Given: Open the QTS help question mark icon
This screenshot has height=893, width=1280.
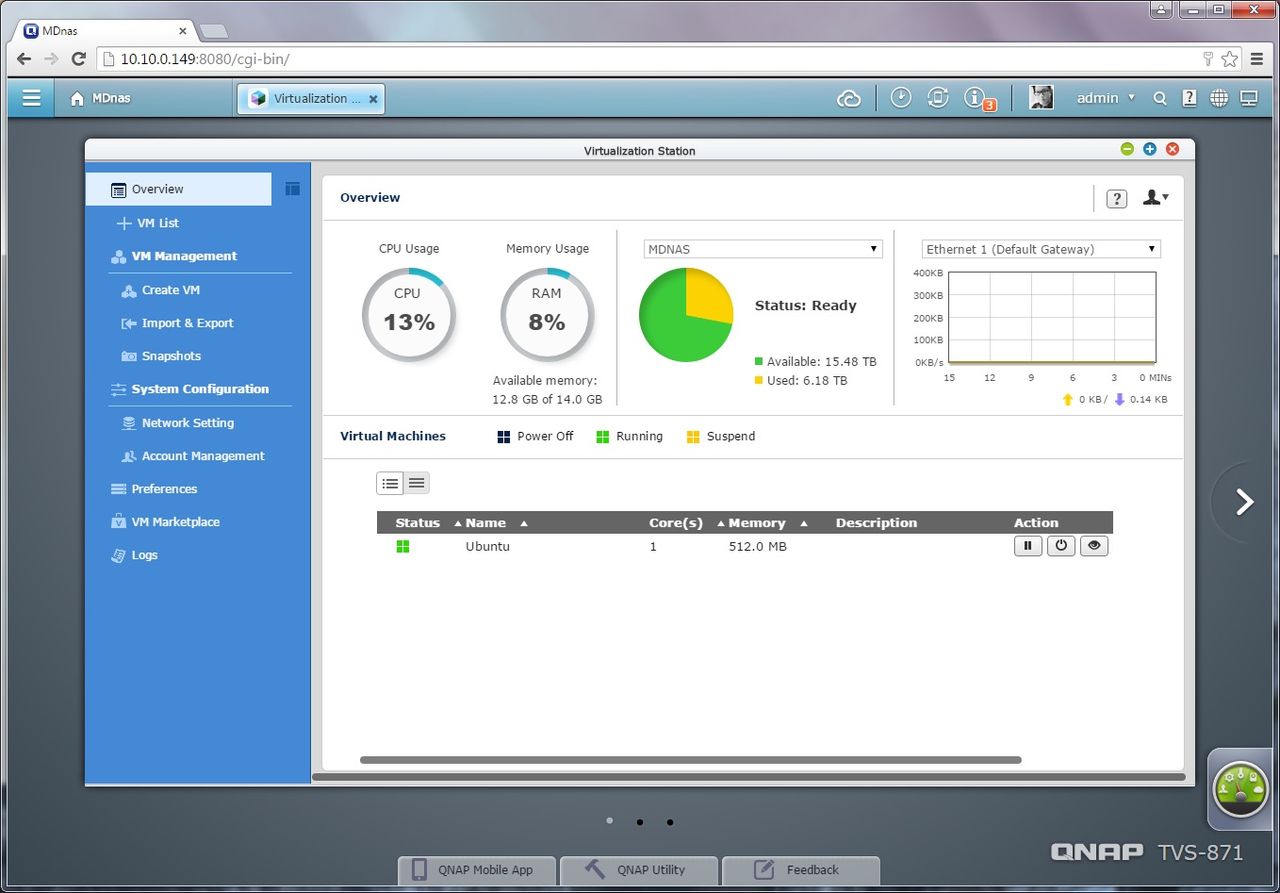Looking at the screenshot, I should 1189,98.
